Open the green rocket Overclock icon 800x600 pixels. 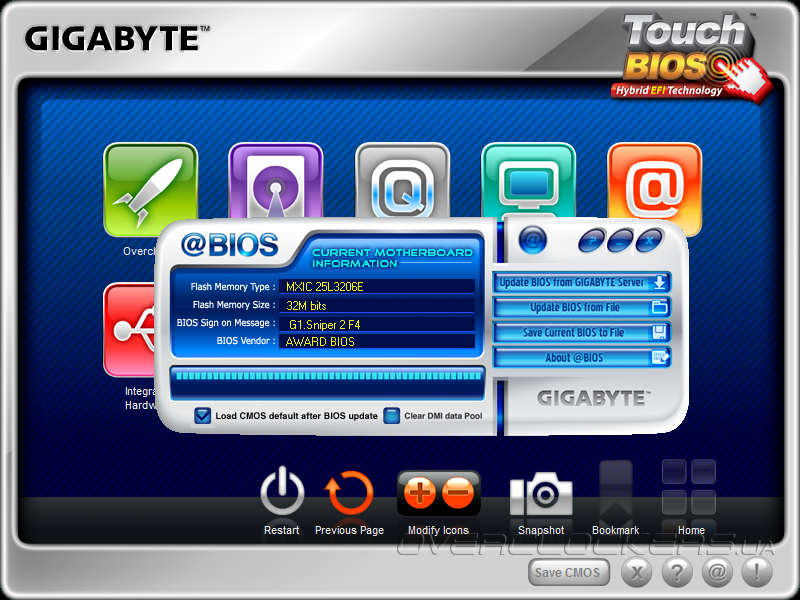click(151, 189)
